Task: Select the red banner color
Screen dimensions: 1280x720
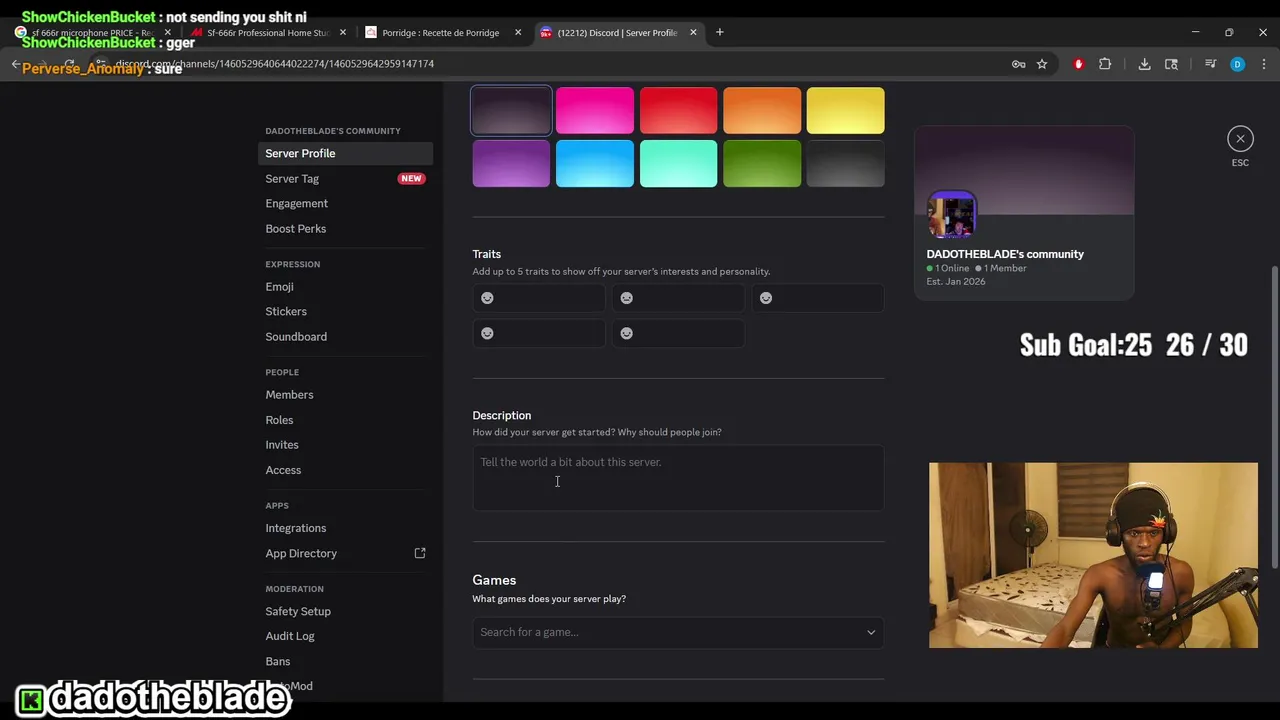Action: (678, 110)
